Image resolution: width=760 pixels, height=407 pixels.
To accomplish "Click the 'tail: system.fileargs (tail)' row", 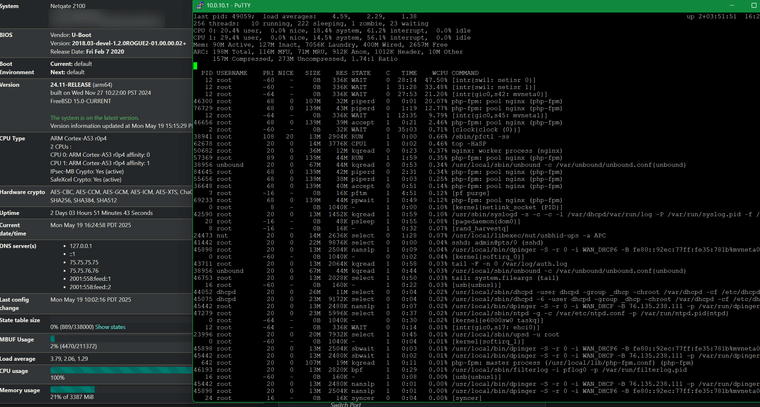I will click(375, 278).
